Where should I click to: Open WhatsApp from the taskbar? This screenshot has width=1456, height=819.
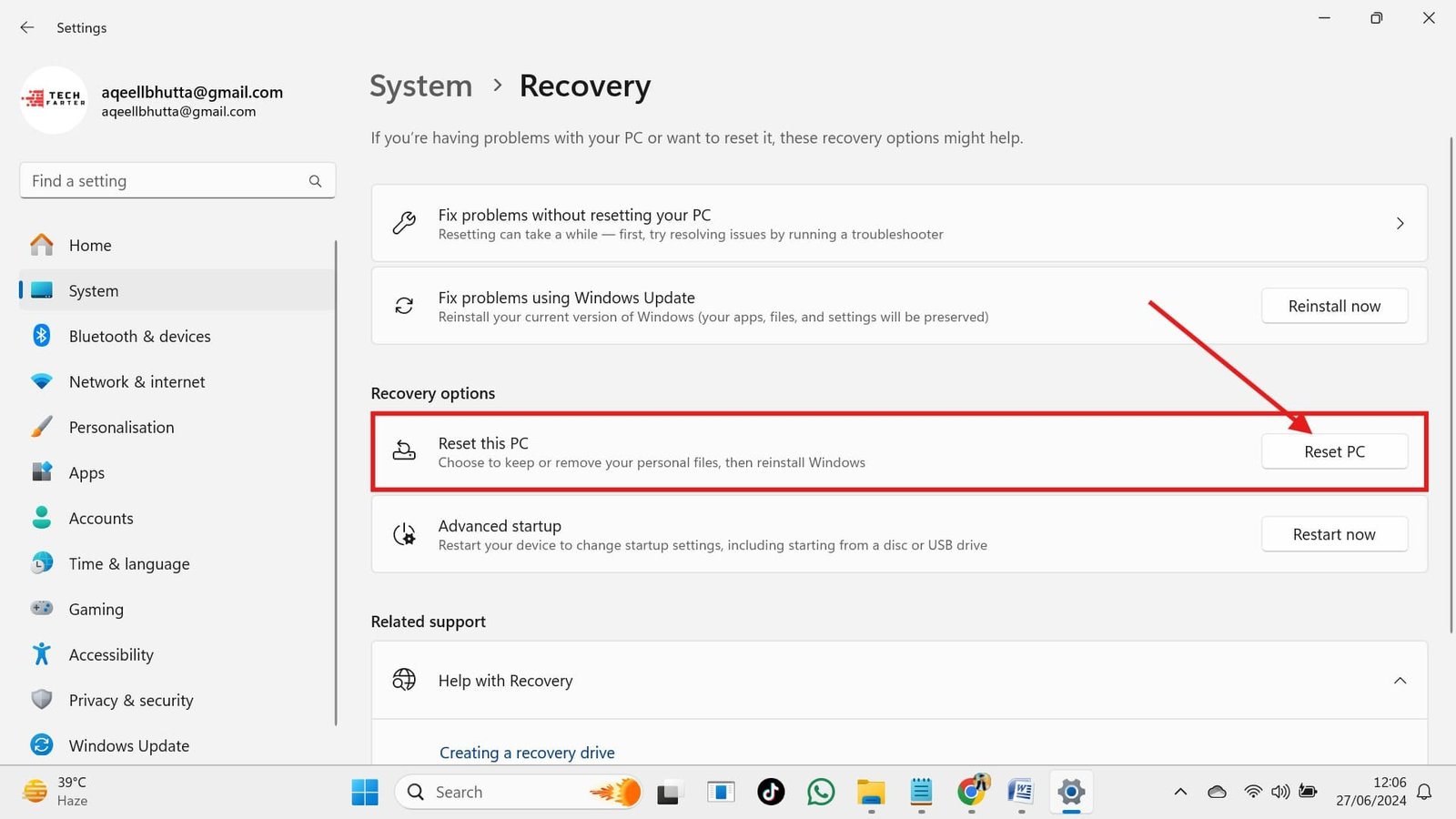click(x=821, y=792)
